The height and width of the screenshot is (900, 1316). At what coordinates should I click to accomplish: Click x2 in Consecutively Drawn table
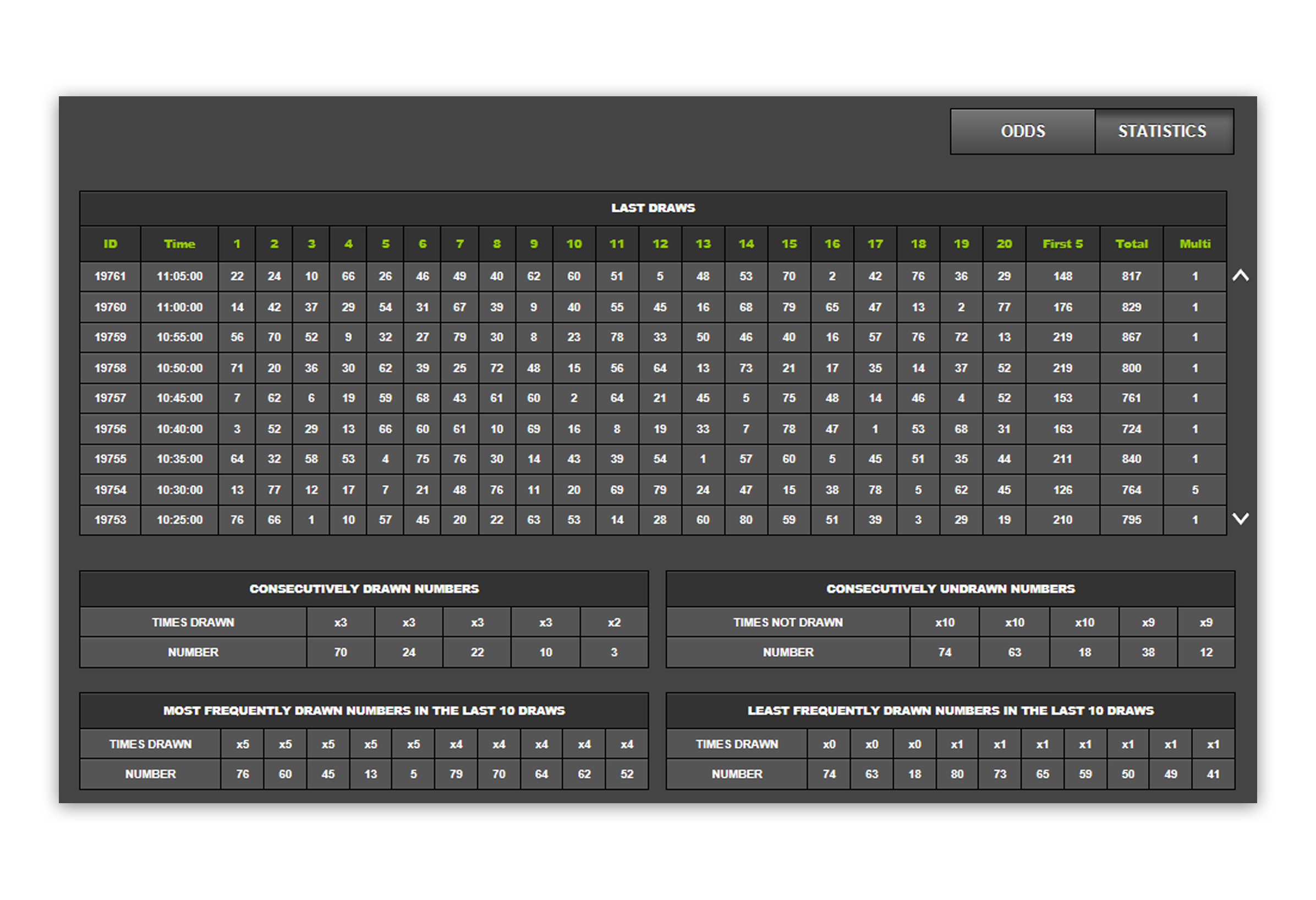coord(615,623)
